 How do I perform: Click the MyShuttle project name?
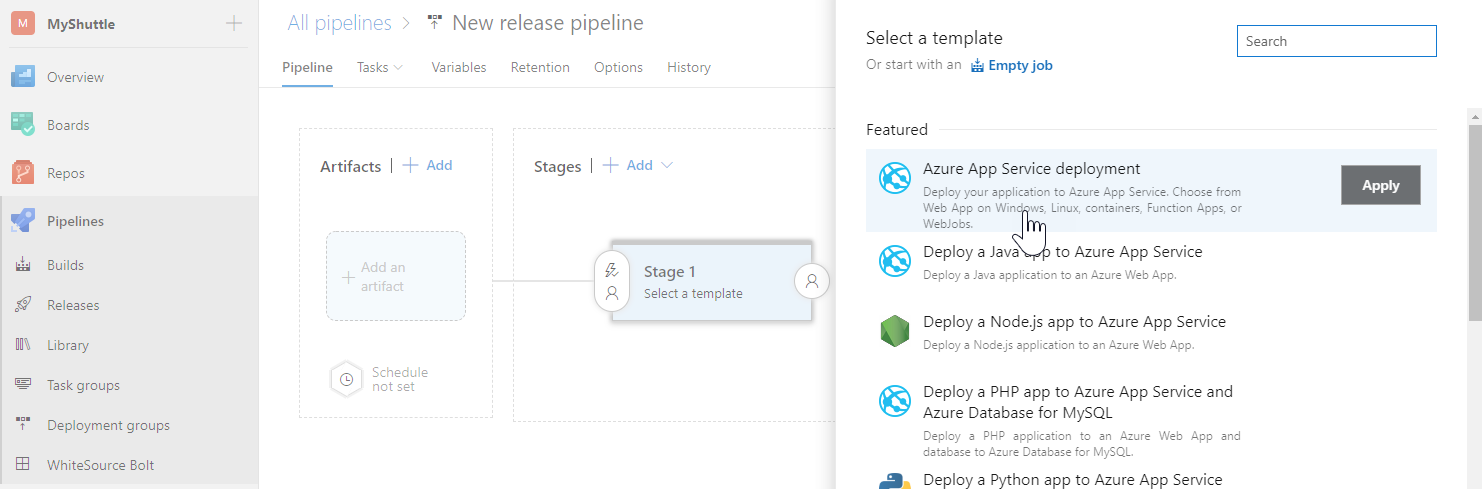point(81,24)
